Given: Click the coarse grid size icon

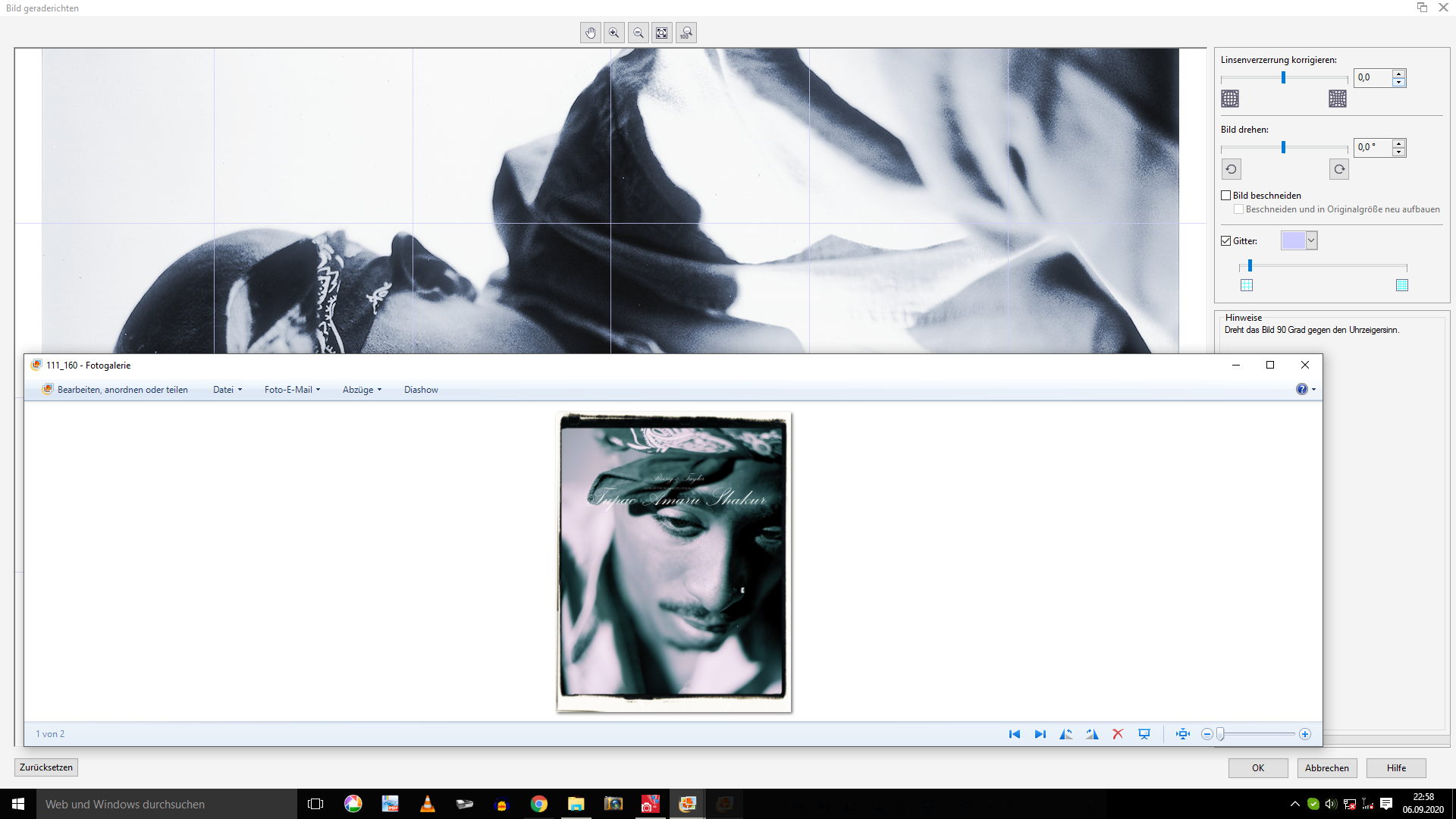Looking at the screenshot, I should 1247,285.
